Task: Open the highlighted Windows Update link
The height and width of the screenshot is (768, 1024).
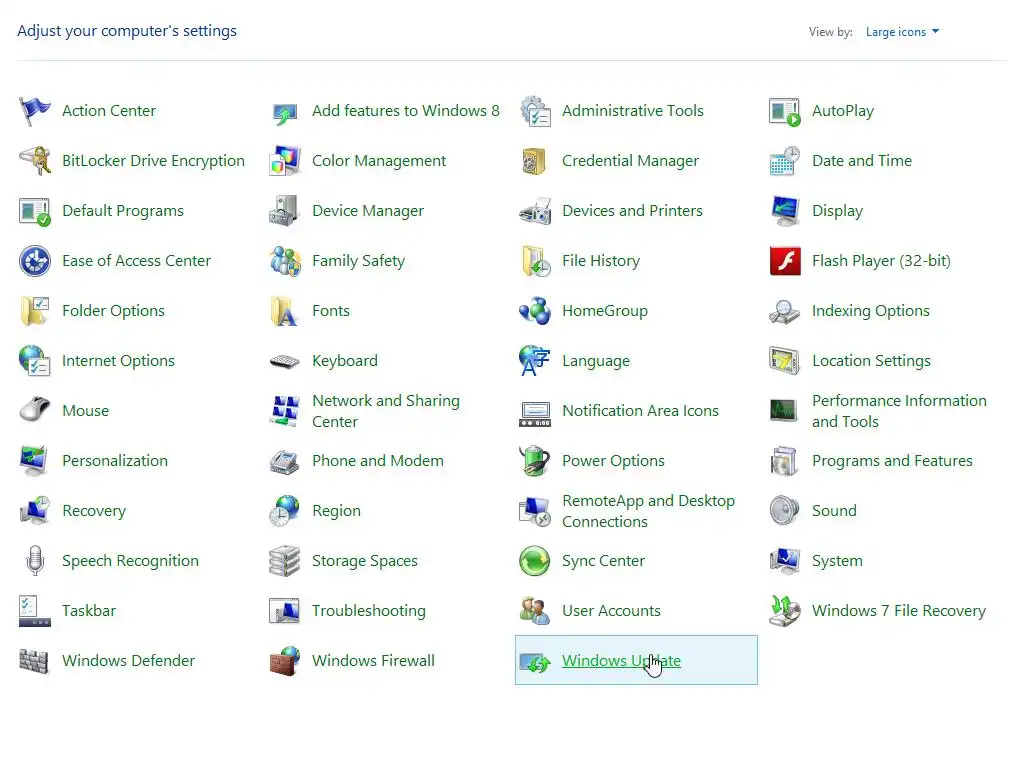Action: tap(621, 661)
